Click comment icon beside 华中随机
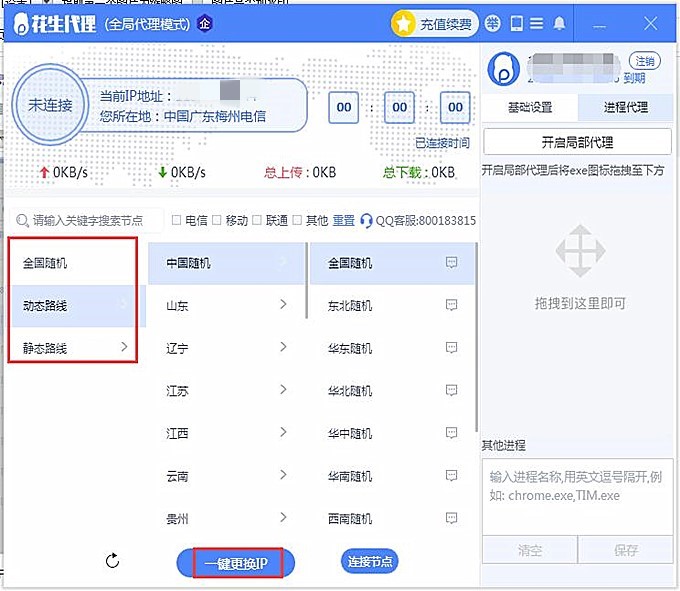 (x=451, y=433)
